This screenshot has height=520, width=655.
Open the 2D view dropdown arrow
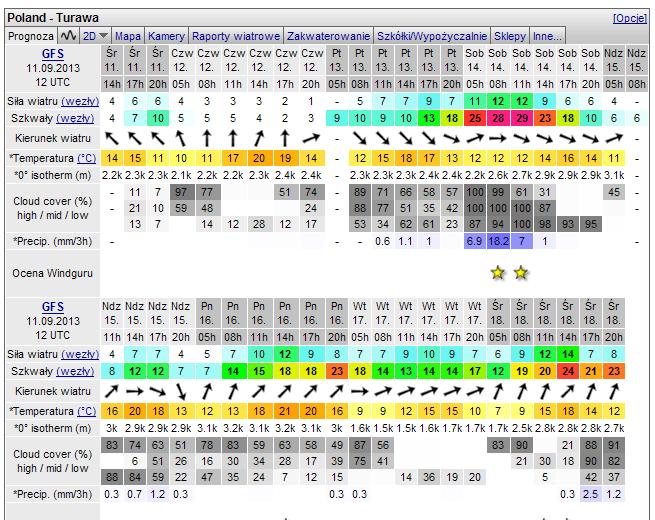pyautogui.click(x=104, y=36)
